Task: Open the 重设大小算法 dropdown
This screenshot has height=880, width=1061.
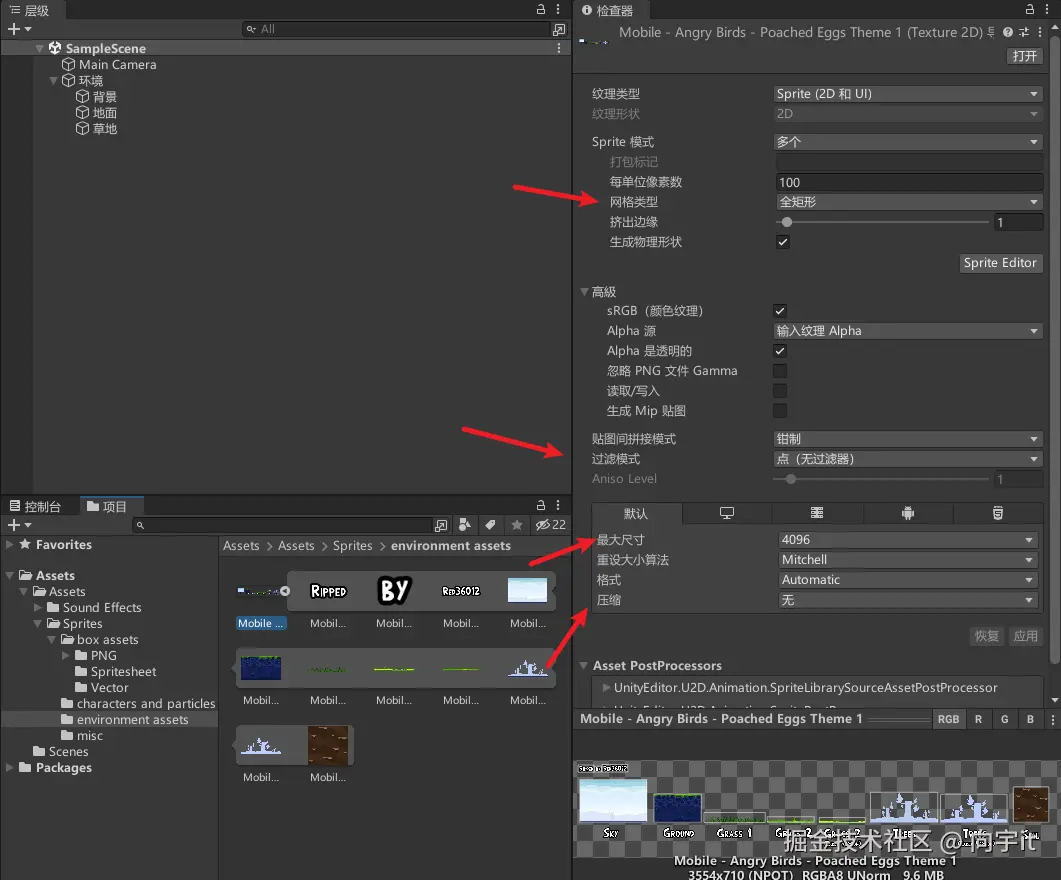Action: coord(908,560)
